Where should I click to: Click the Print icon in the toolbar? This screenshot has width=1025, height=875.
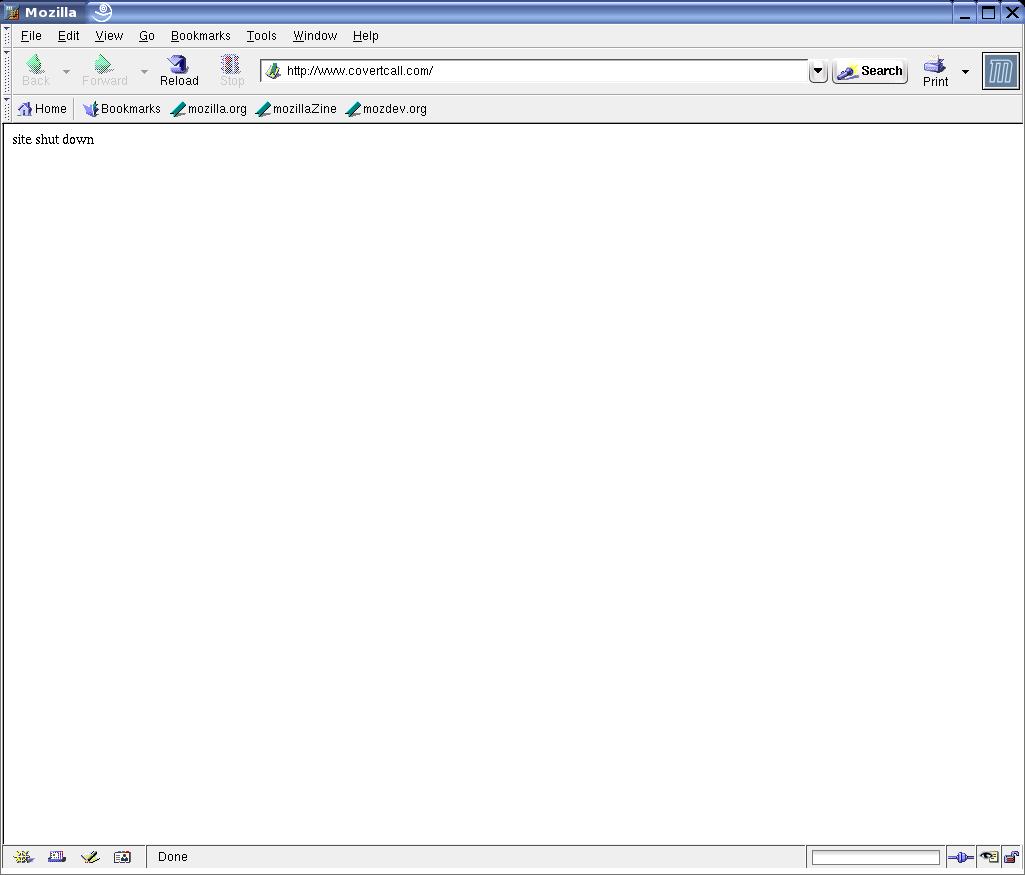[935, 66]
